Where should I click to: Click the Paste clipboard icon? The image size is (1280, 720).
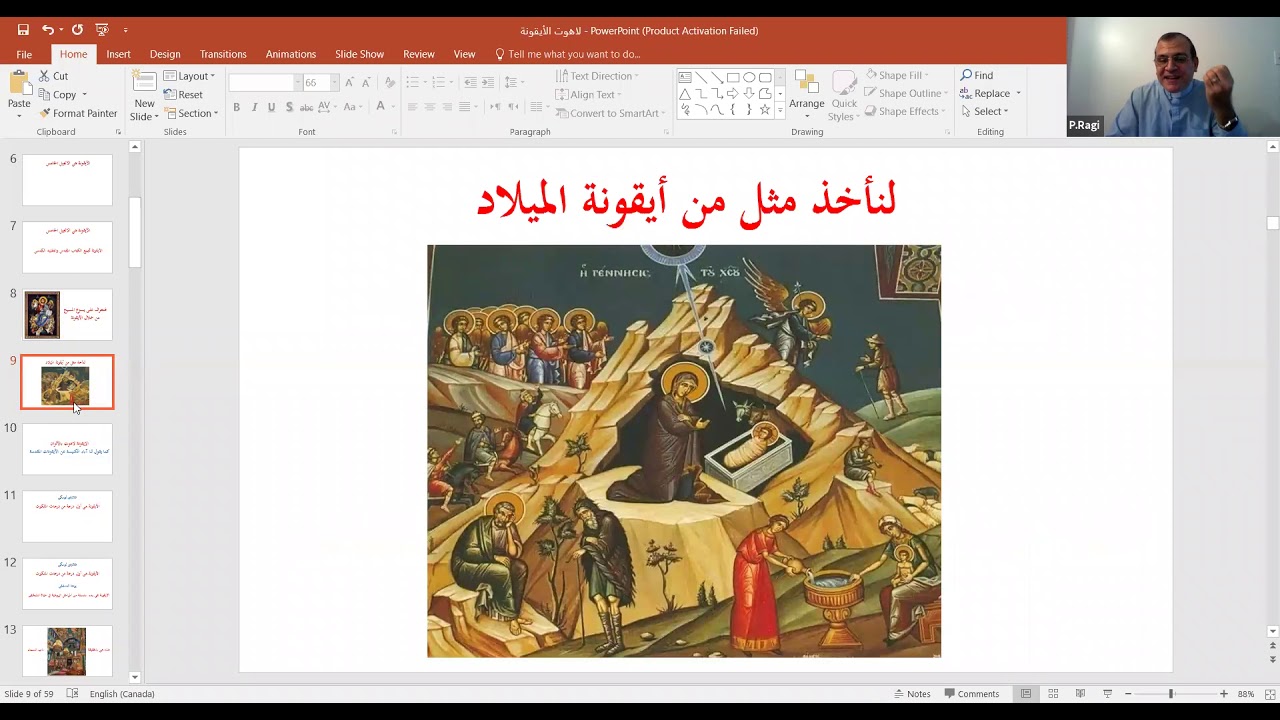tap(19, 84)
